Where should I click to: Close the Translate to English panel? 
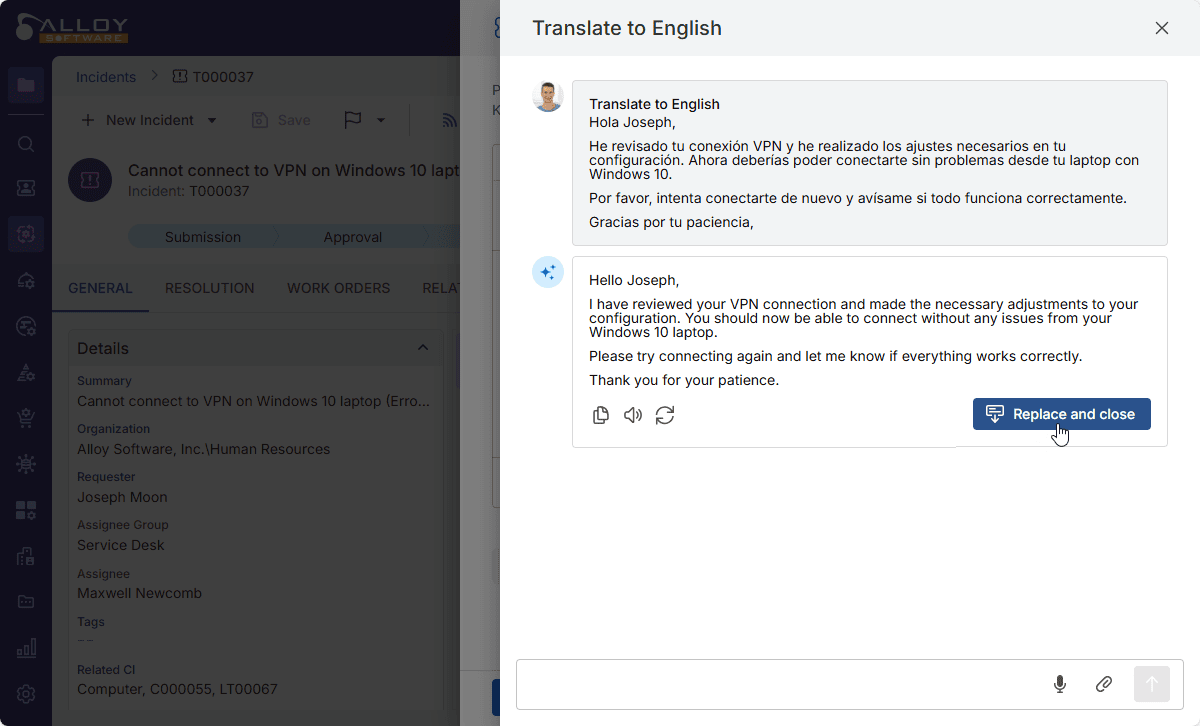click(1162, 28)
